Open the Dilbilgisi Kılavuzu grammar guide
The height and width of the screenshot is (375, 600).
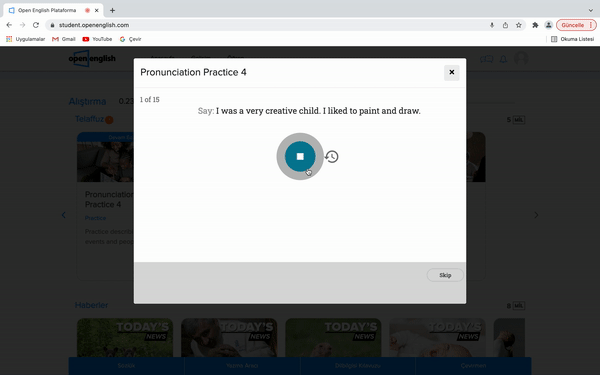pos(358,366)
